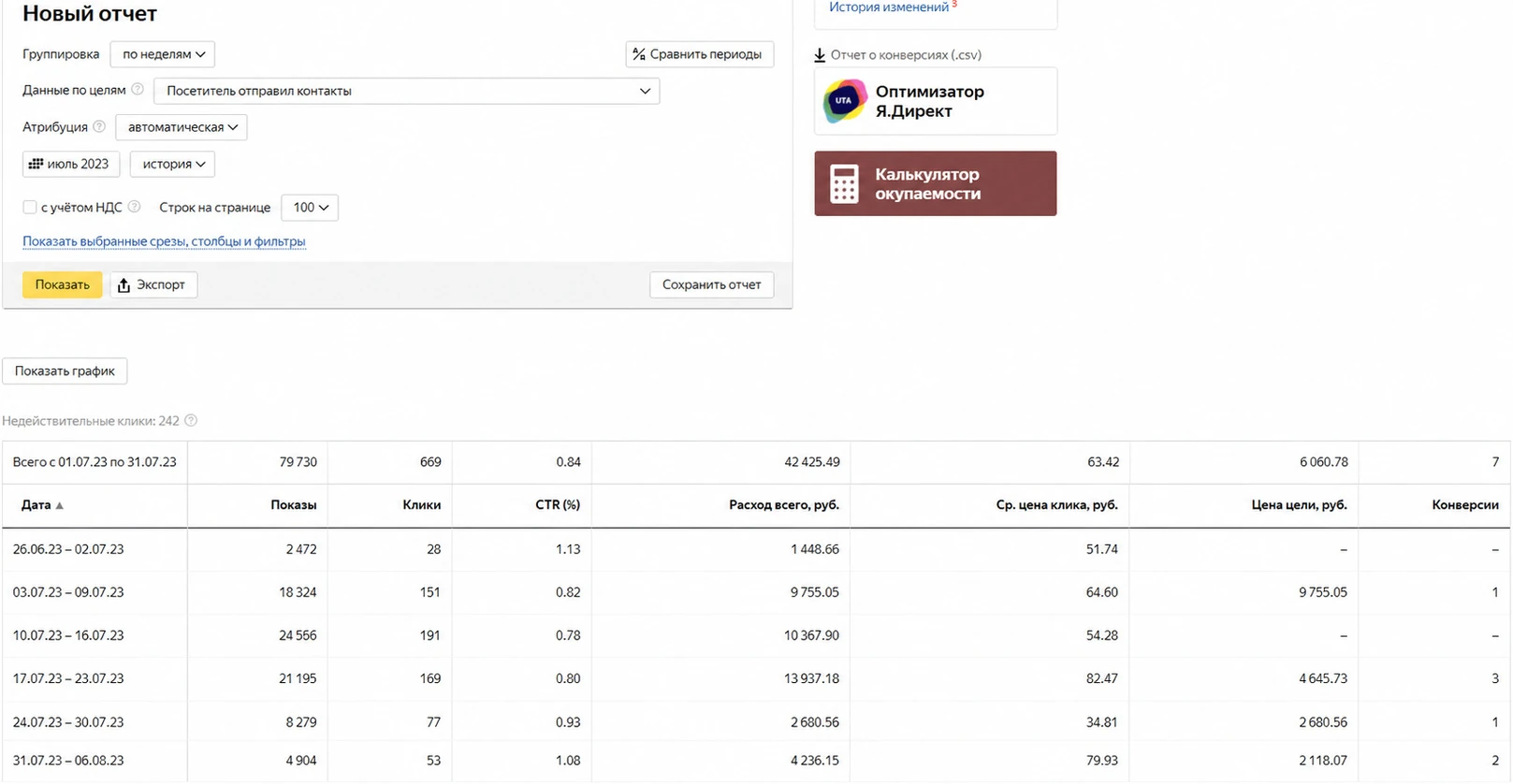Select the row 17.07.23 – 23.07.23
1513x784 pixels.
click(x=756, y=678)
